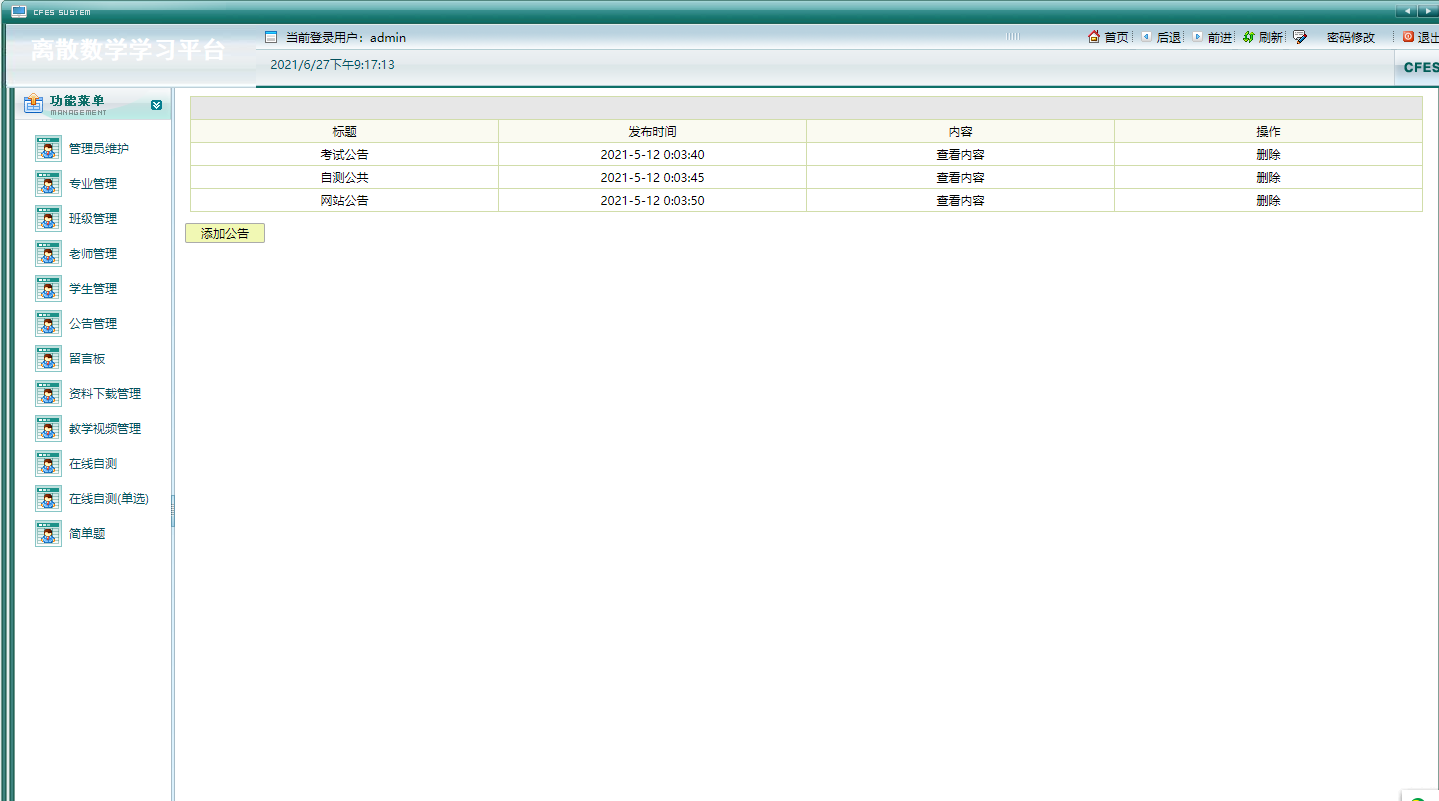
Task: Delete the 网站公告 announcement
Action: [1268, 201]
